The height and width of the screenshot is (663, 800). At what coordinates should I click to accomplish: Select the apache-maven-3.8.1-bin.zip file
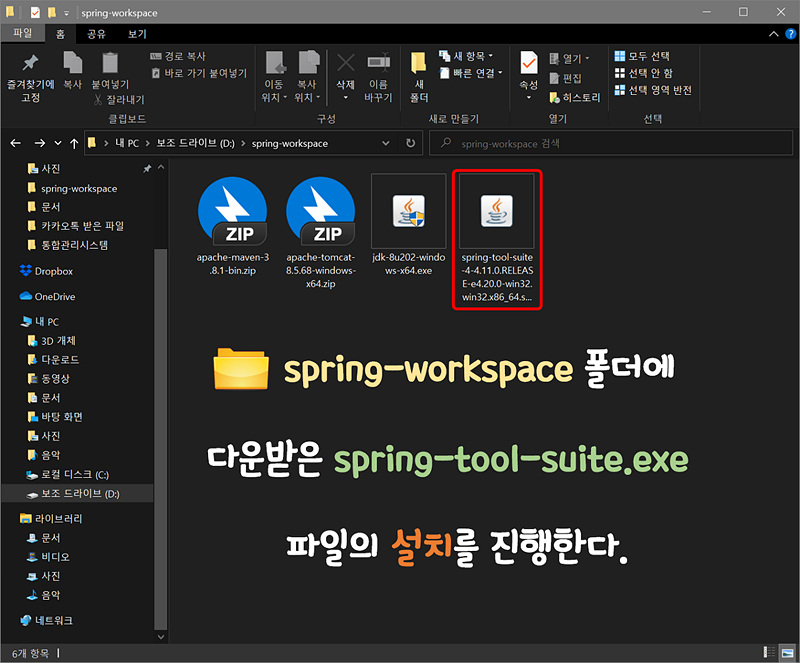233,226
